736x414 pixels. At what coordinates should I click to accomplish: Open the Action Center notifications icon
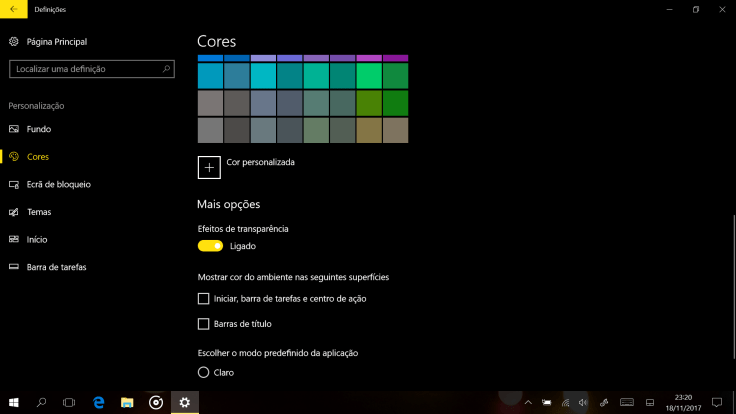click(716, 402)
